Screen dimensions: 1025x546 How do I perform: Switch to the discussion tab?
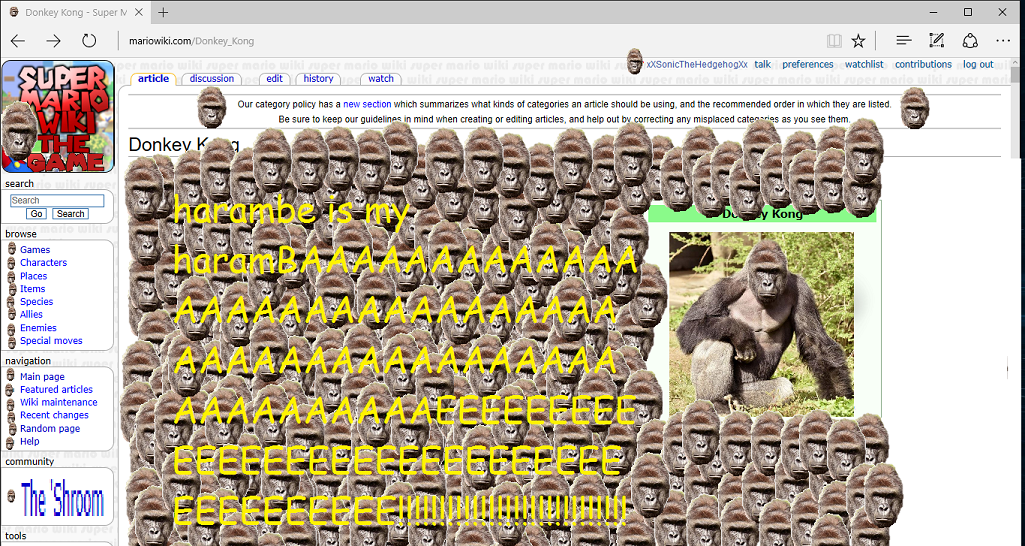coord(212,79)
